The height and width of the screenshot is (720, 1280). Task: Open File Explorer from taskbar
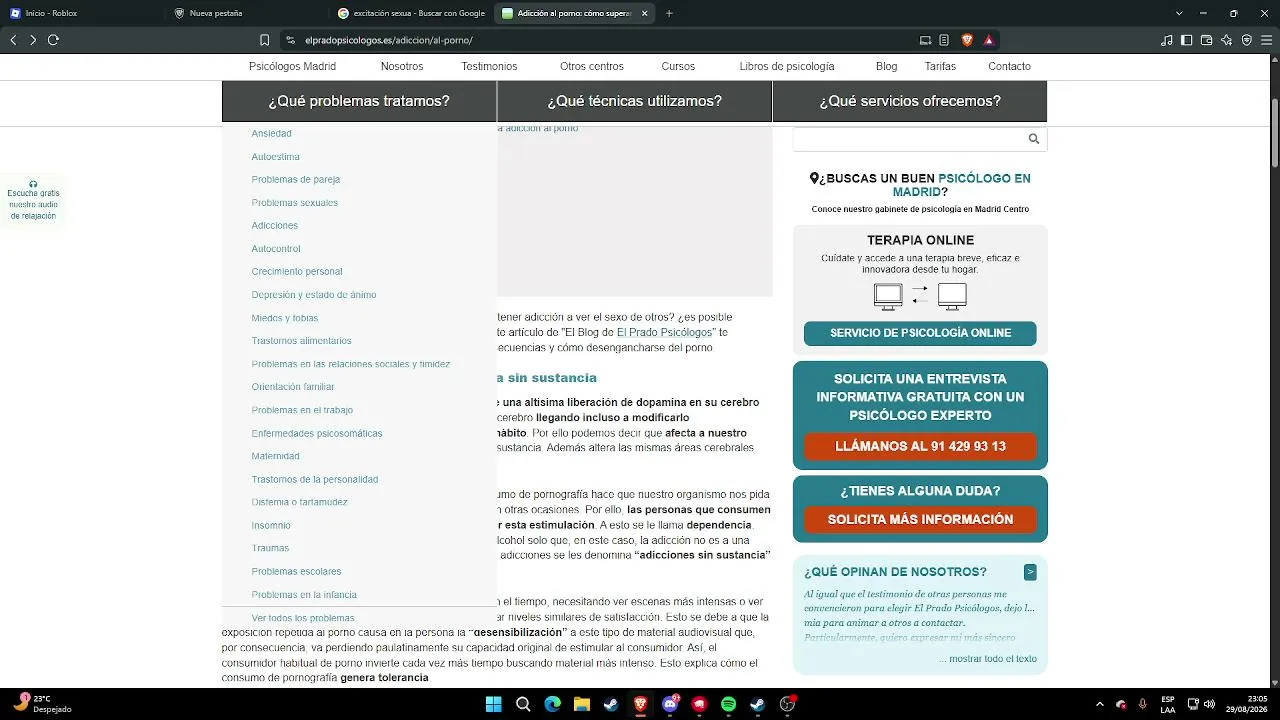[x=581, y=704]
